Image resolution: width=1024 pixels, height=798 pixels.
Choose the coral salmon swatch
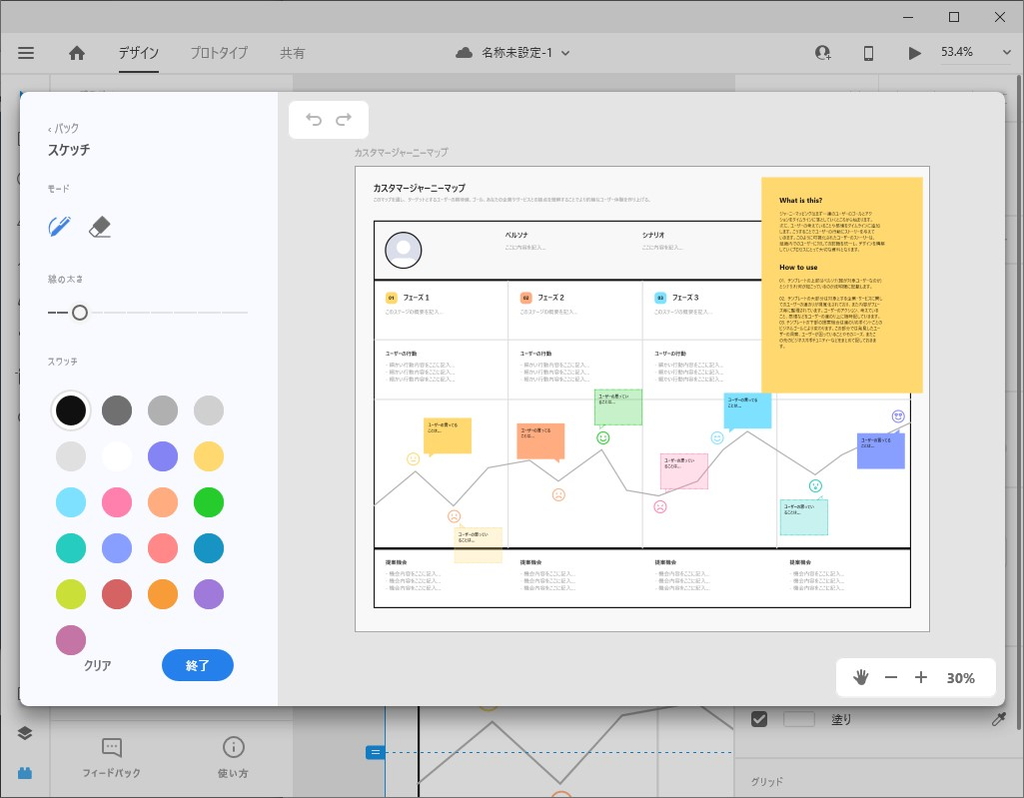pos(163,549)
